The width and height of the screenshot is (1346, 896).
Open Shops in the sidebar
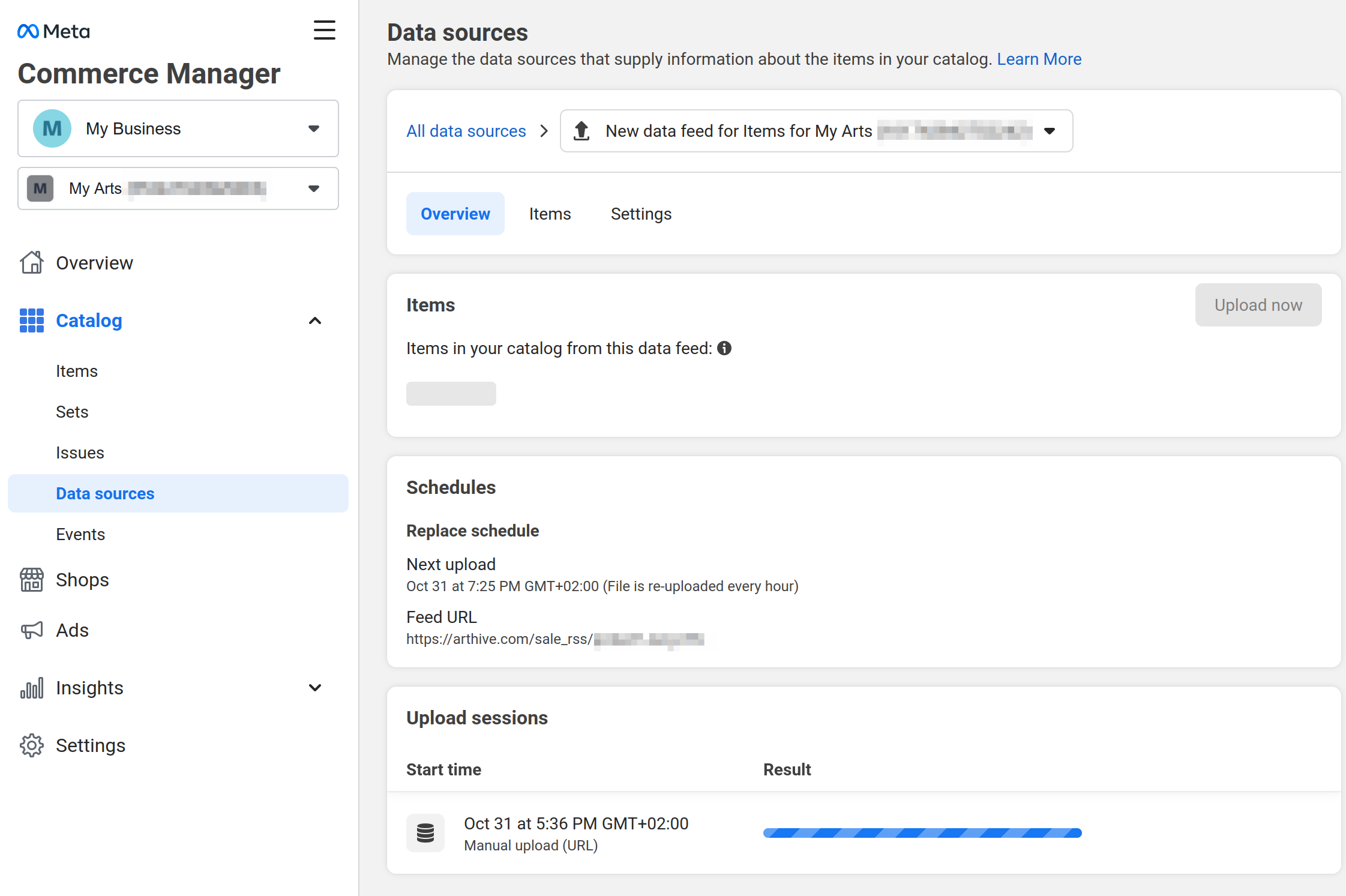[82, 580]
